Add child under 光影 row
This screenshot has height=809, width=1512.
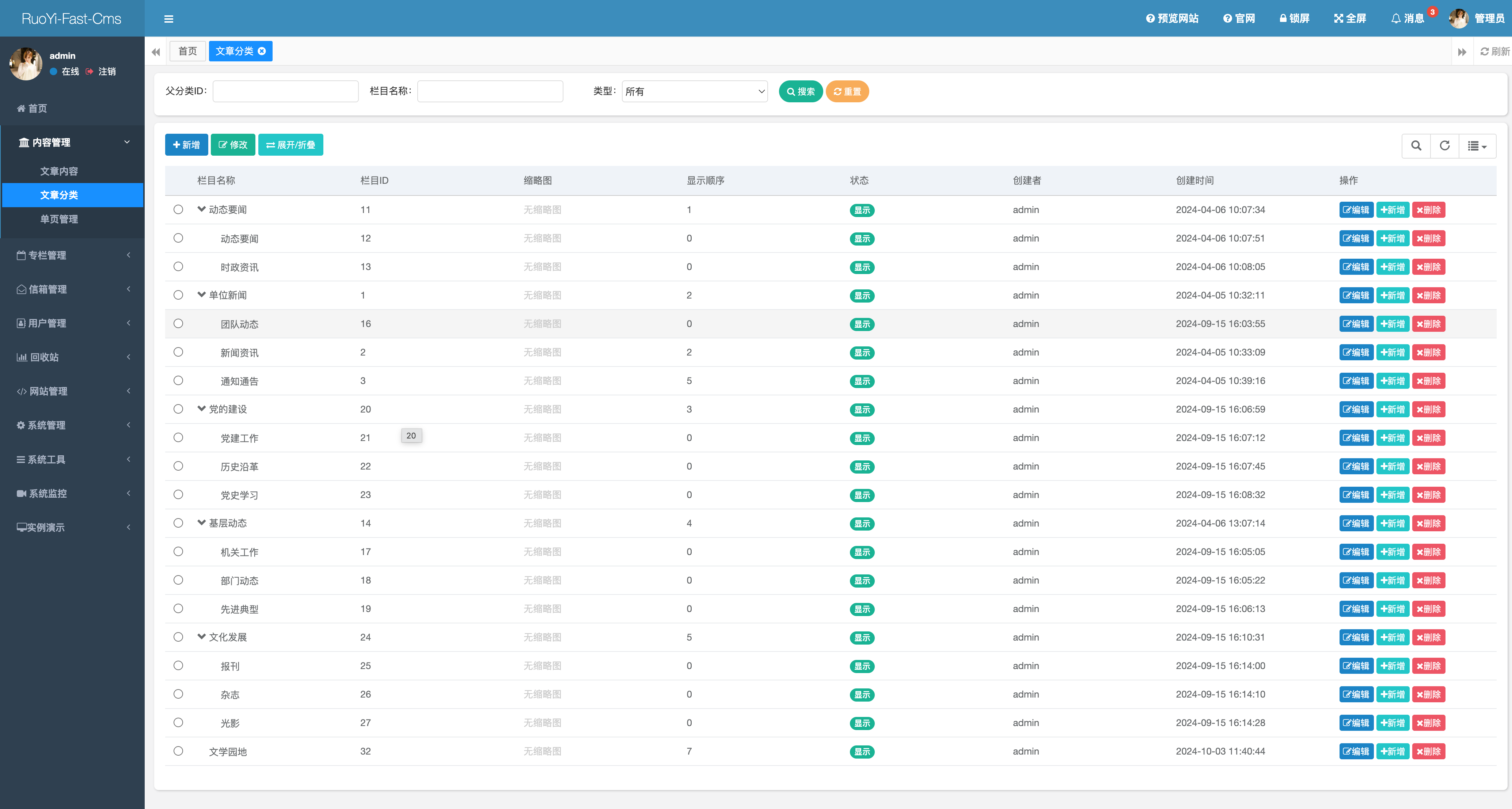click(x=1392, y=723)
